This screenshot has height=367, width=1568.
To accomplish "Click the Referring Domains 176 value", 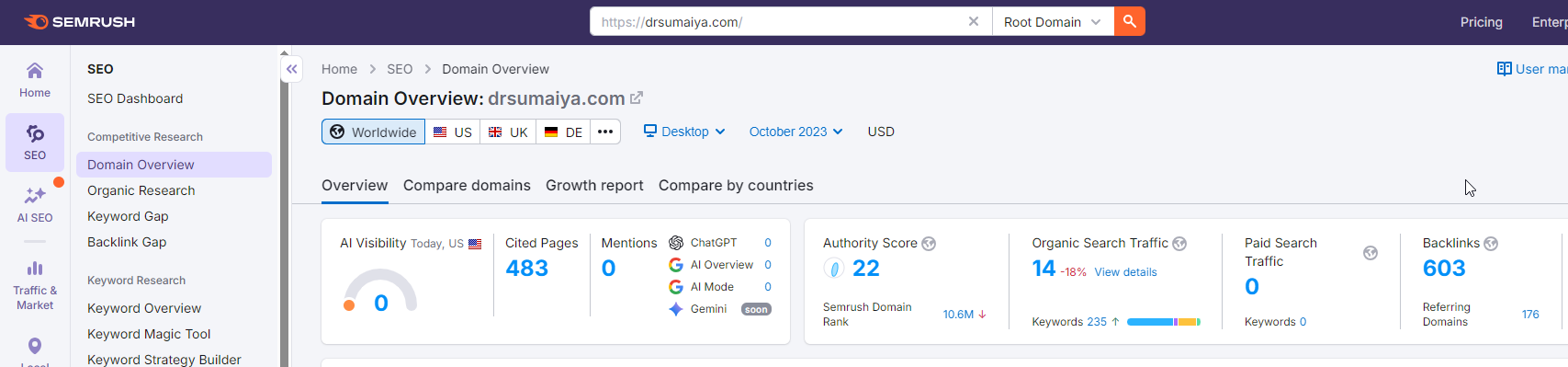I will pyautogui.click(x=1530, y=315).
